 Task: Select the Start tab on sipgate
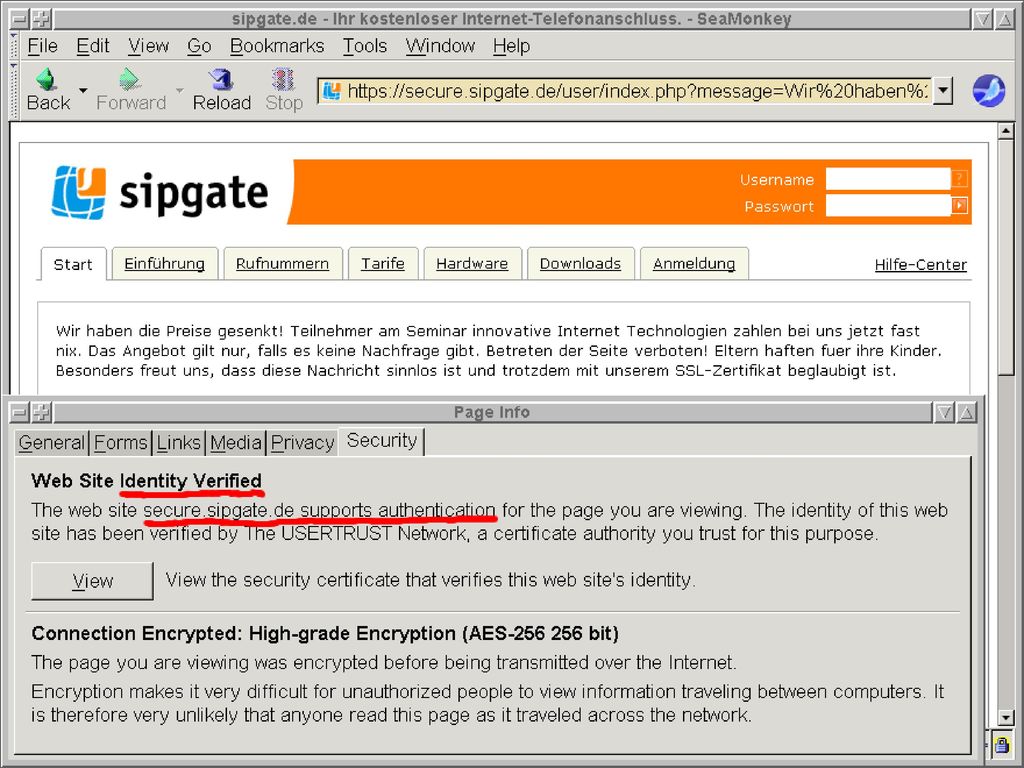tap(73, 264)
